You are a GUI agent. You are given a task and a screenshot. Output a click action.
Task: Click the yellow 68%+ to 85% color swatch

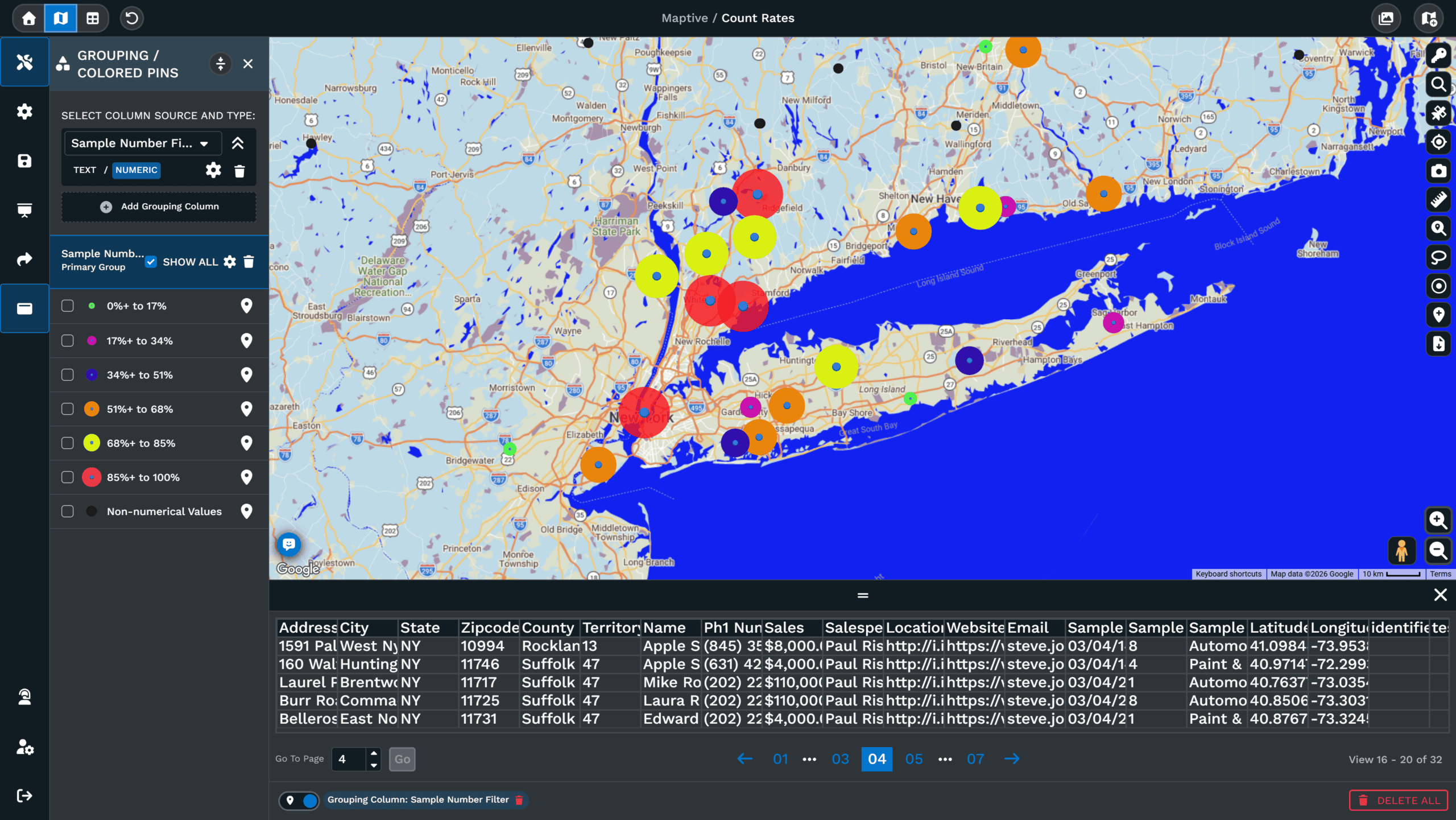pyautogui.click(x=92, y=443)
